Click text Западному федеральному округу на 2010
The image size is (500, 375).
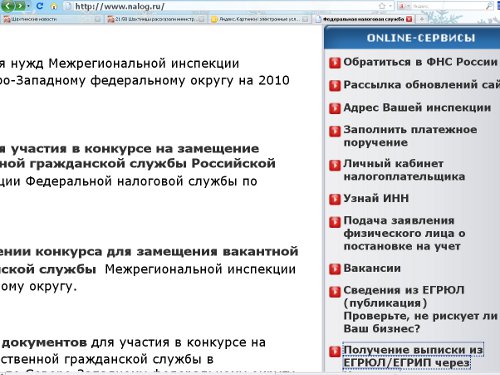[x=152, y=81]
